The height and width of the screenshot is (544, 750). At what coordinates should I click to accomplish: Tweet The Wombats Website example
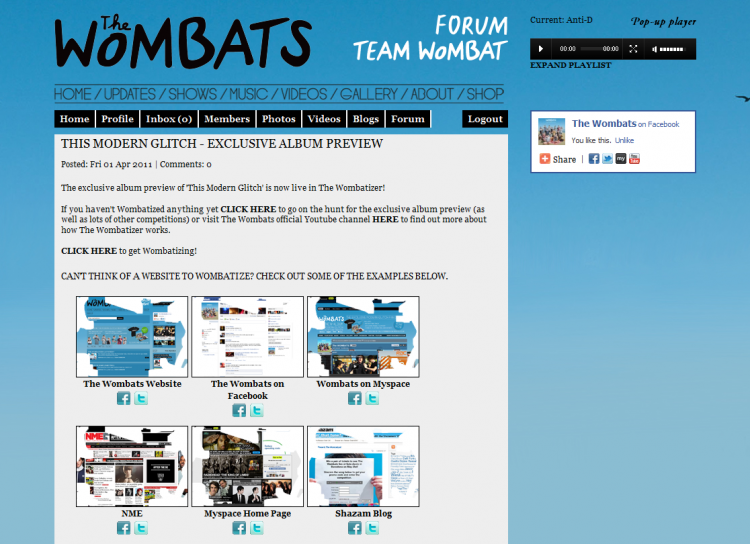coord(141,398)
